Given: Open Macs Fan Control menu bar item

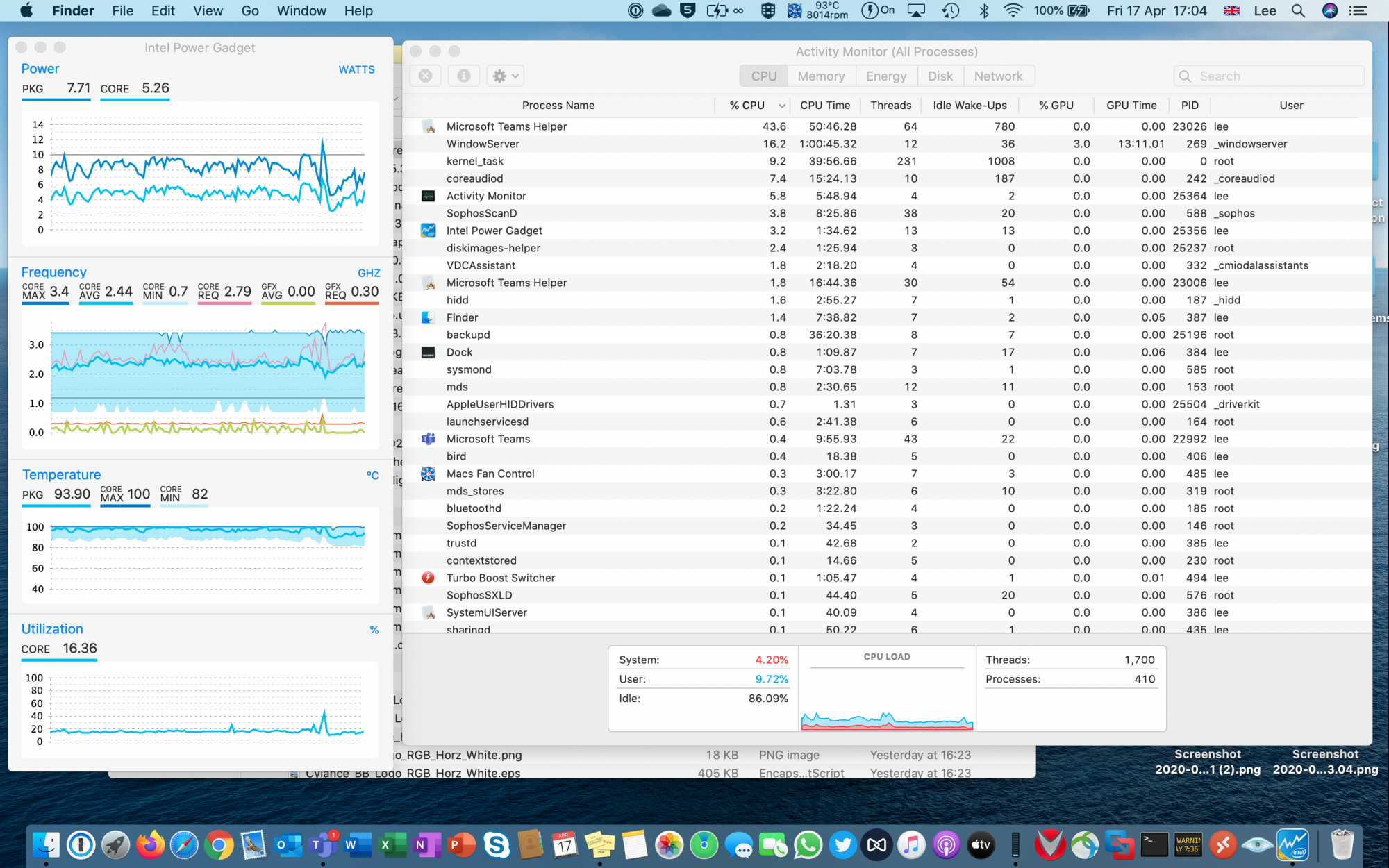Looking at the screenshot, I should (x=818, y=10).
